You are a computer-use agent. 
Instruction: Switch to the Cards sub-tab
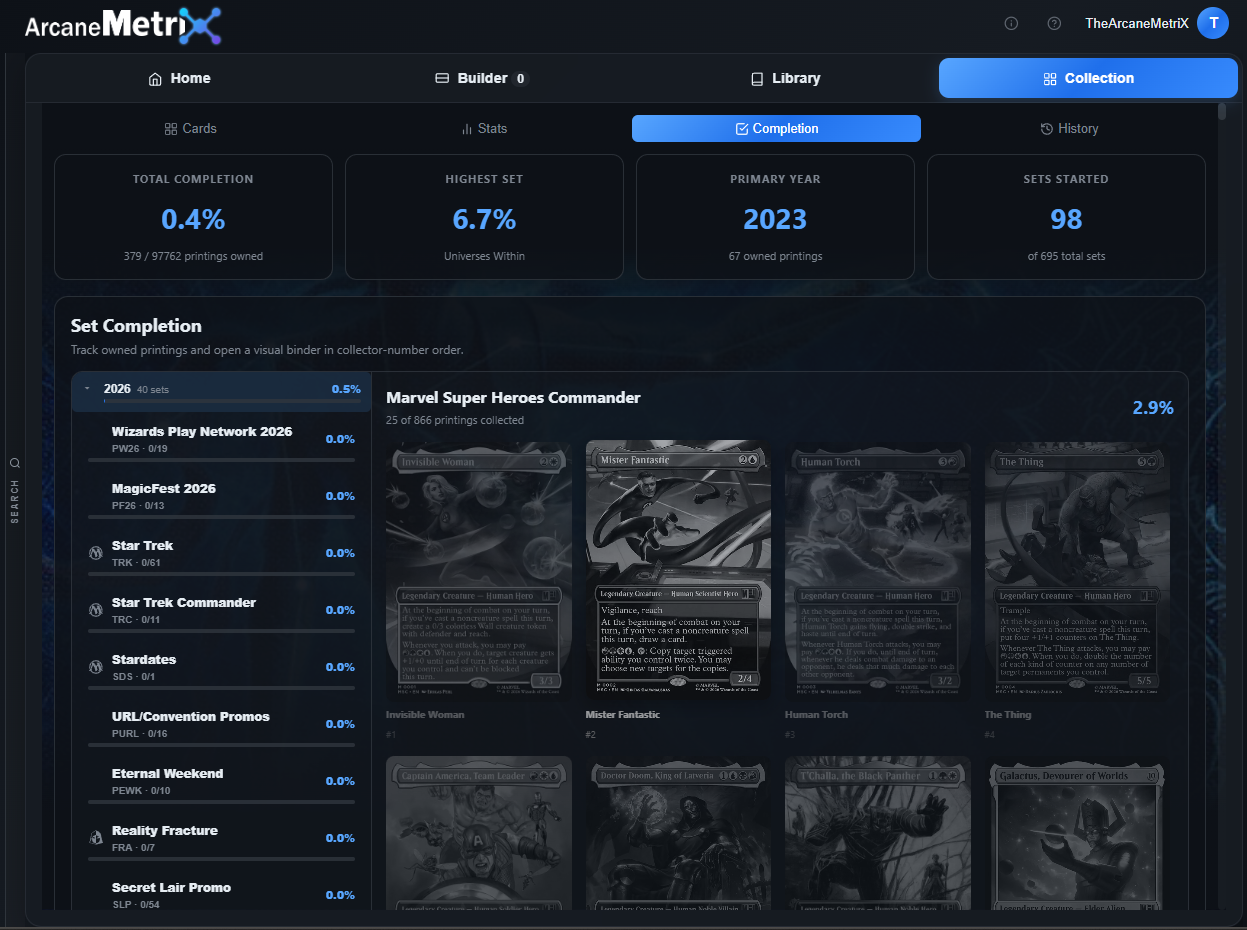coord(190,128)
